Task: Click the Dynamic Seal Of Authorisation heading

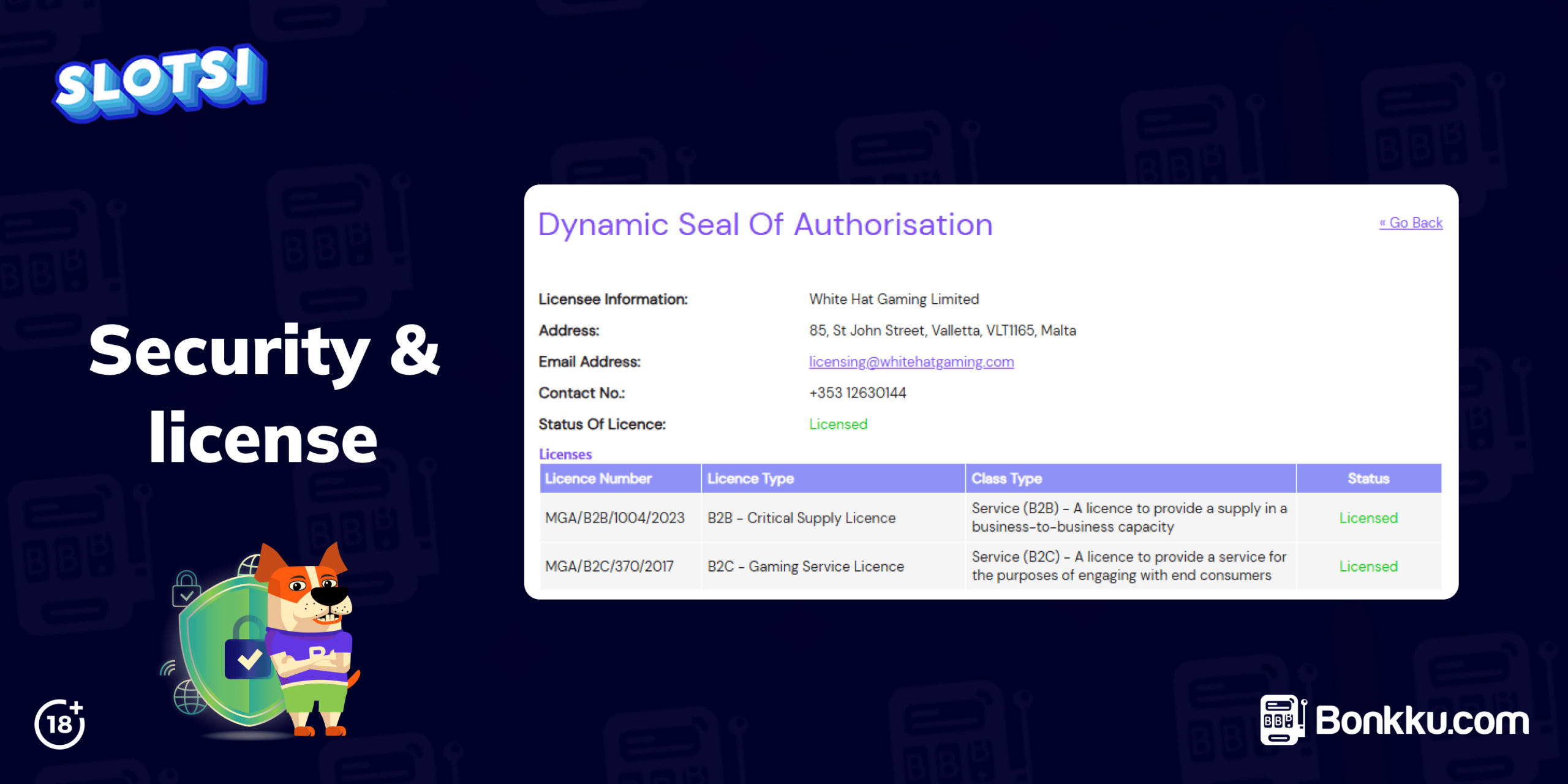Action: (x=765, y=225)
